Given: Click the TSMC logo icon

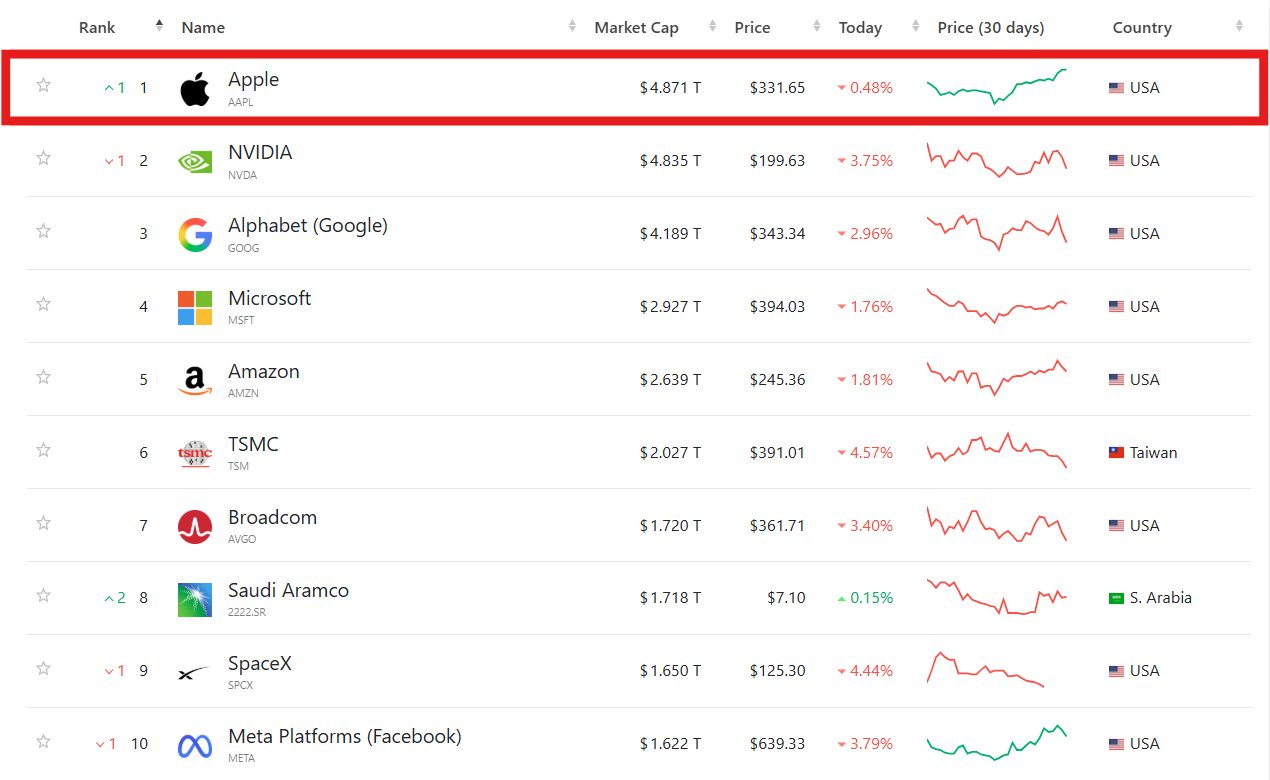Looking at the screenshot, I should (195, 453).
